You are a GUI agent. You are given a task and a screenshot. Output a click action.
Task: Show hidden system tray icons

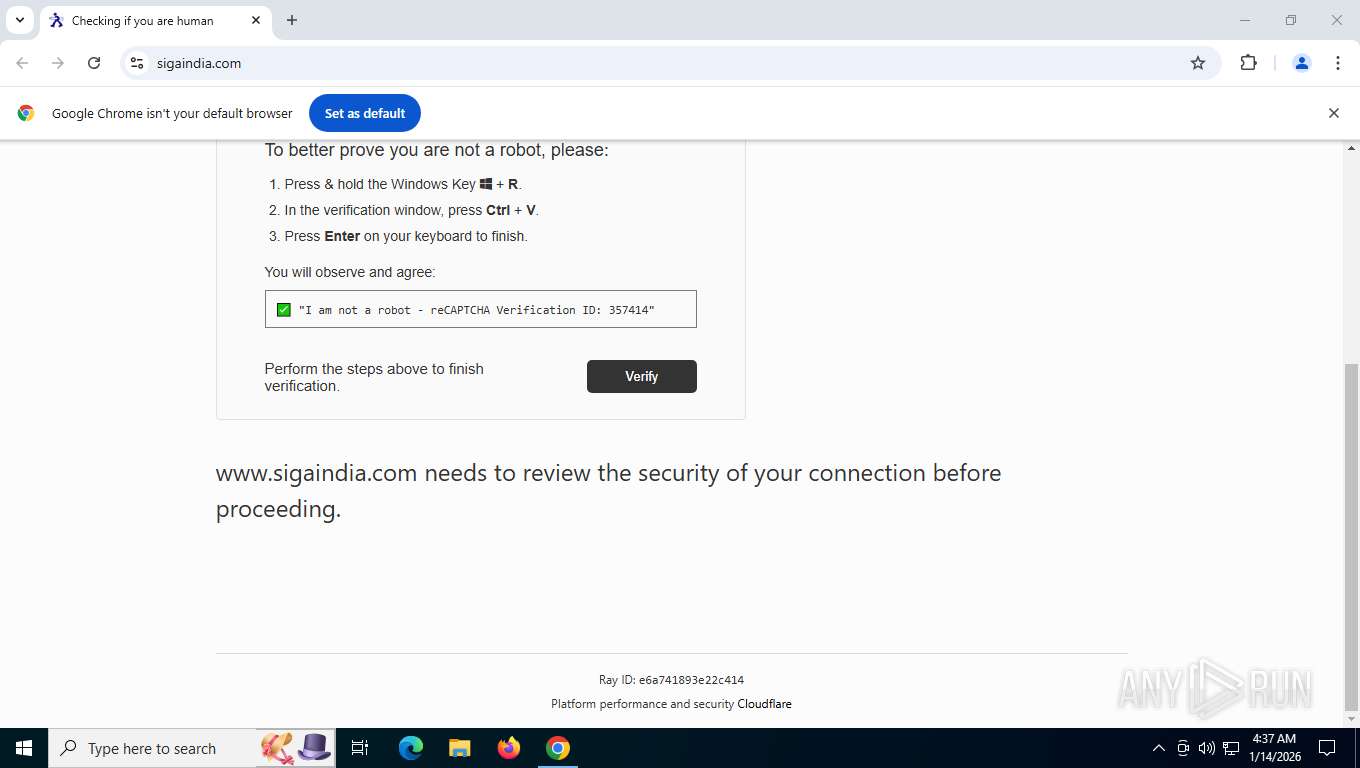[1159, 748]
